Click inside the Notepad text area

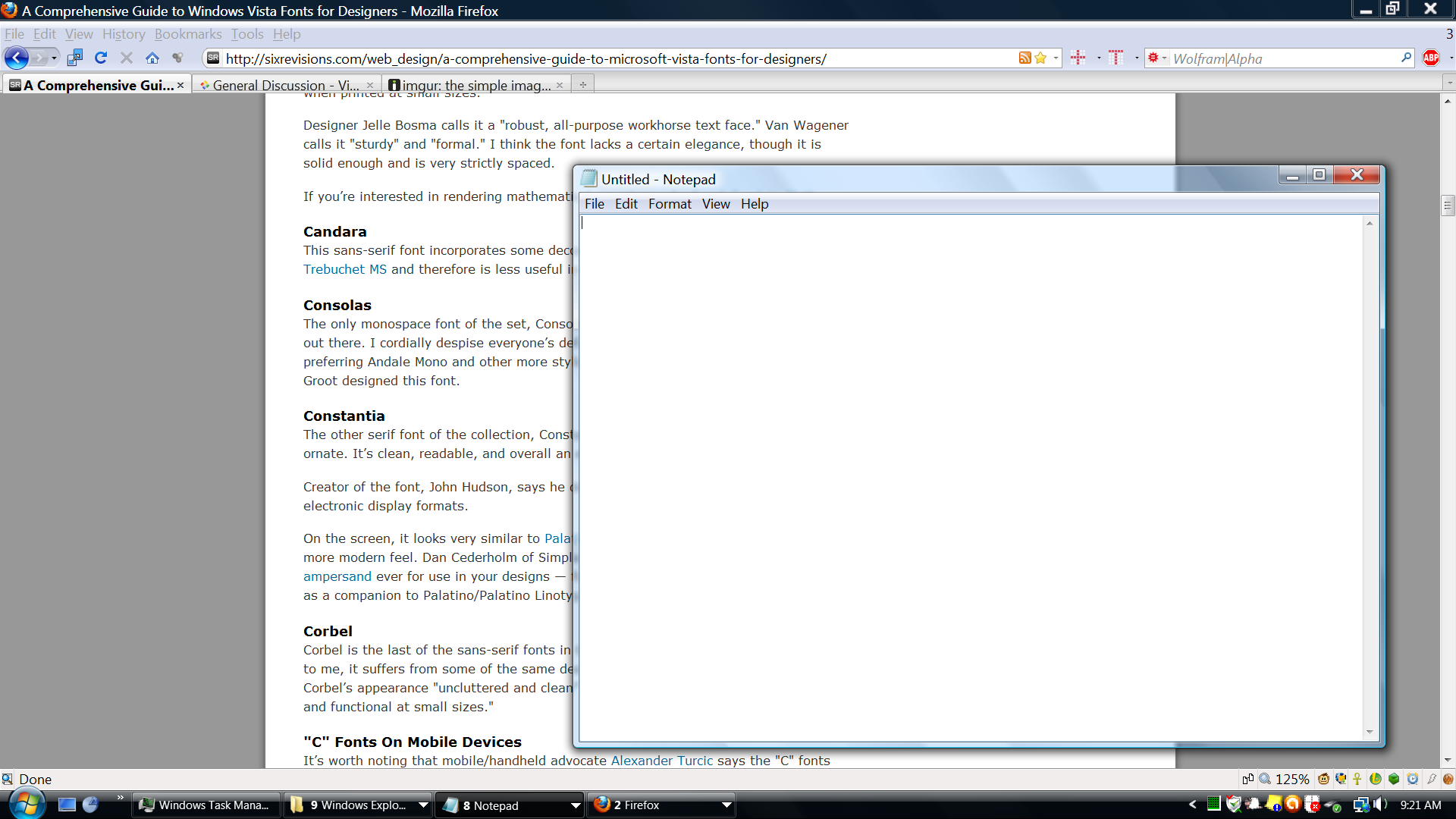(x=971, y=478)
